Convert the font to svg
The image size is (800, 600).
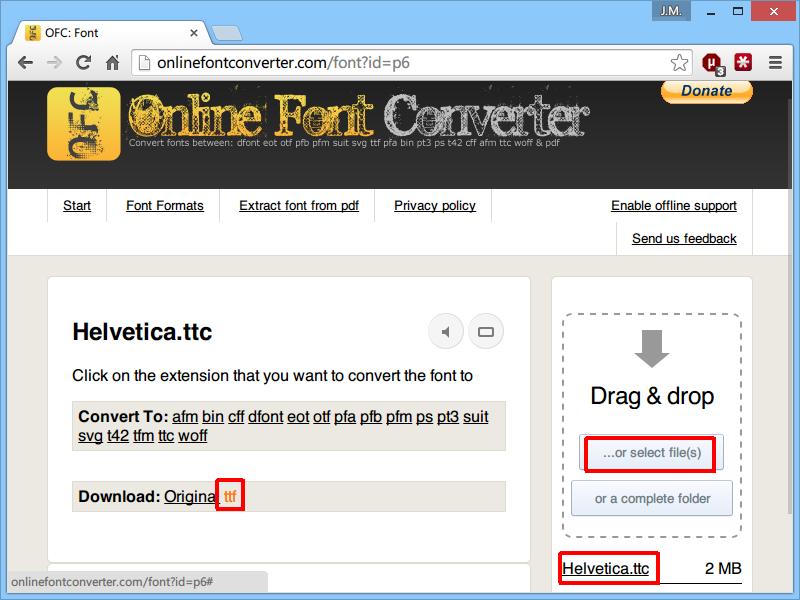pos(90,436)
